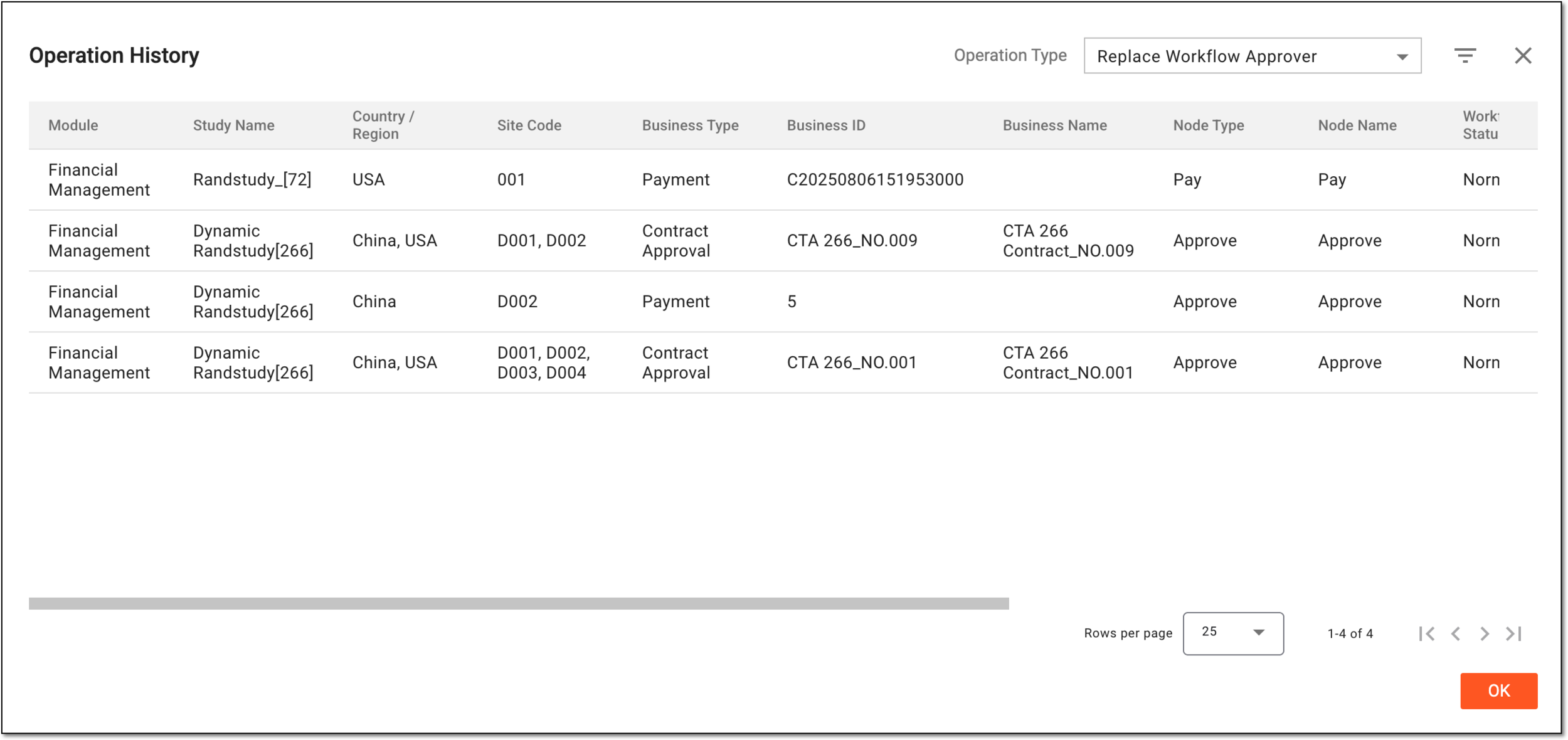
Task: Click Business Name CTA 266 Contract_NO.009
Action: click(1068, 241)
